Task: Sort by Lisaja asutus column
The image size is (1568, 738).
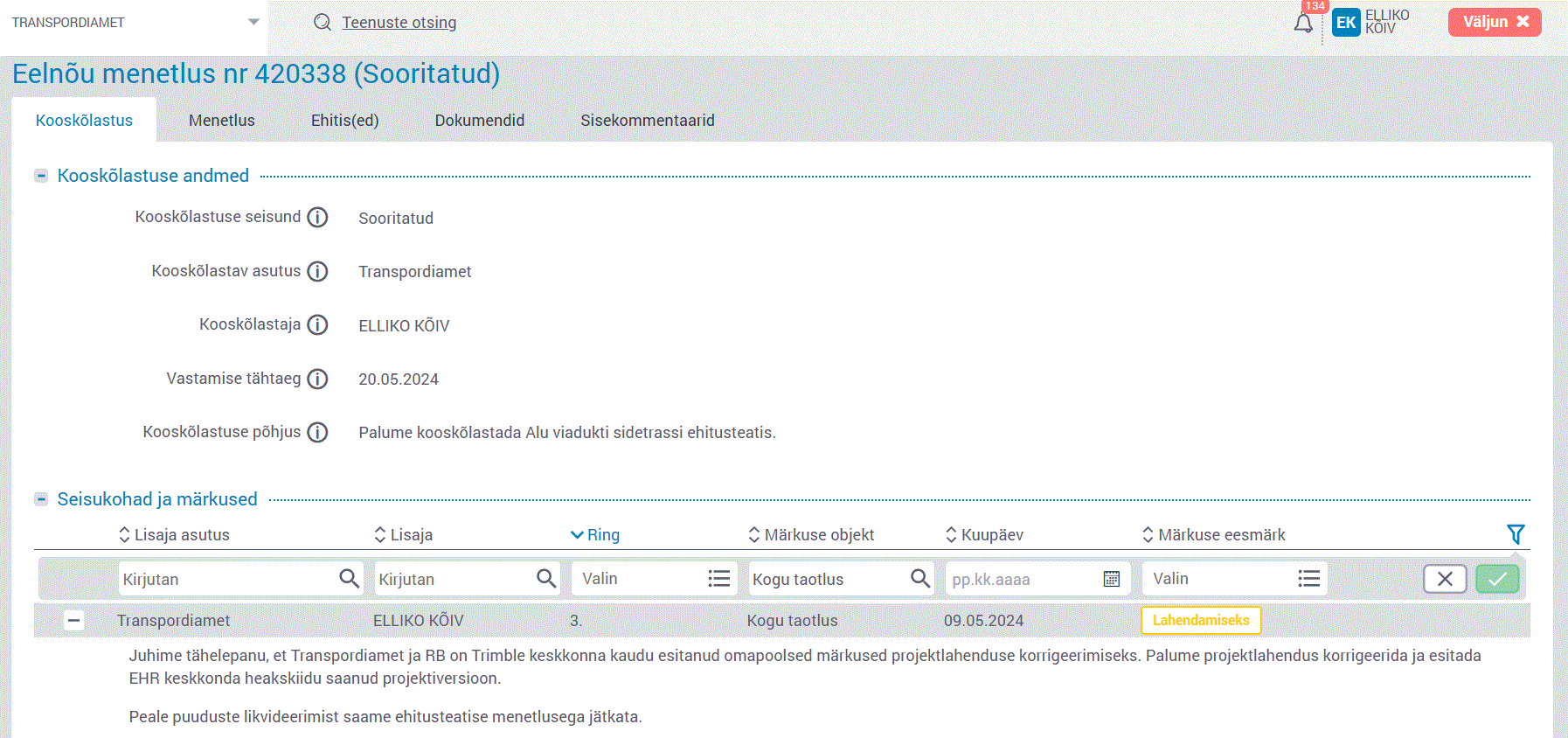Action: (174, 535)
